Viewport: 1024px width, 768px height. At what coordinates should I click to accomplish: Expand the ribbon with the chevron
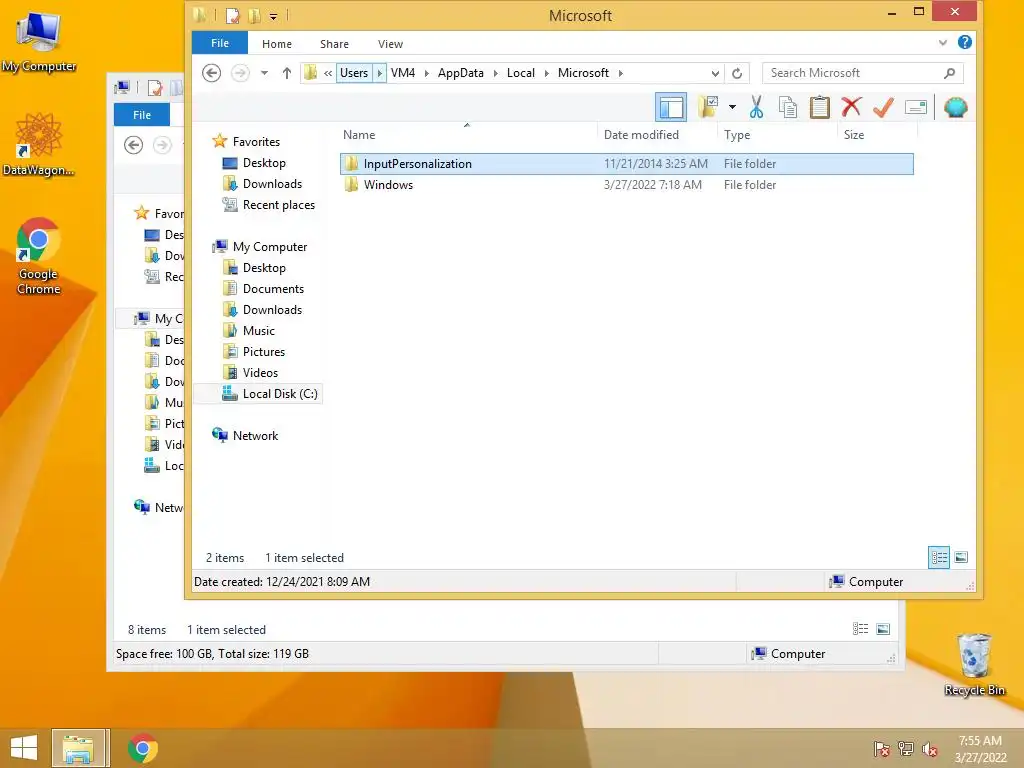click(x=942, y=42)
